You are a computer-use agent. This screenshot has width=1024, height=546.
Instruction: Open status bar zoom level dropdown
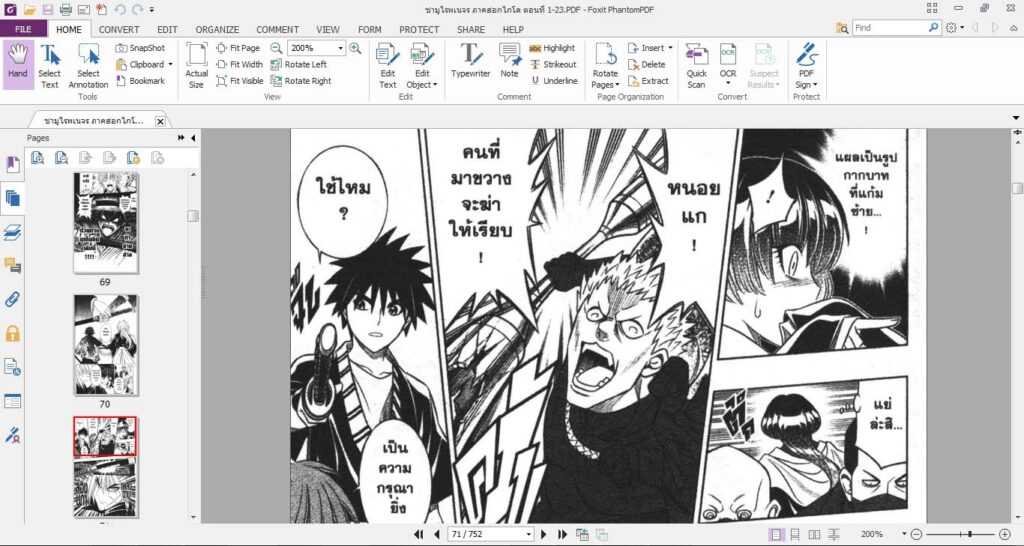coord(904,534)
